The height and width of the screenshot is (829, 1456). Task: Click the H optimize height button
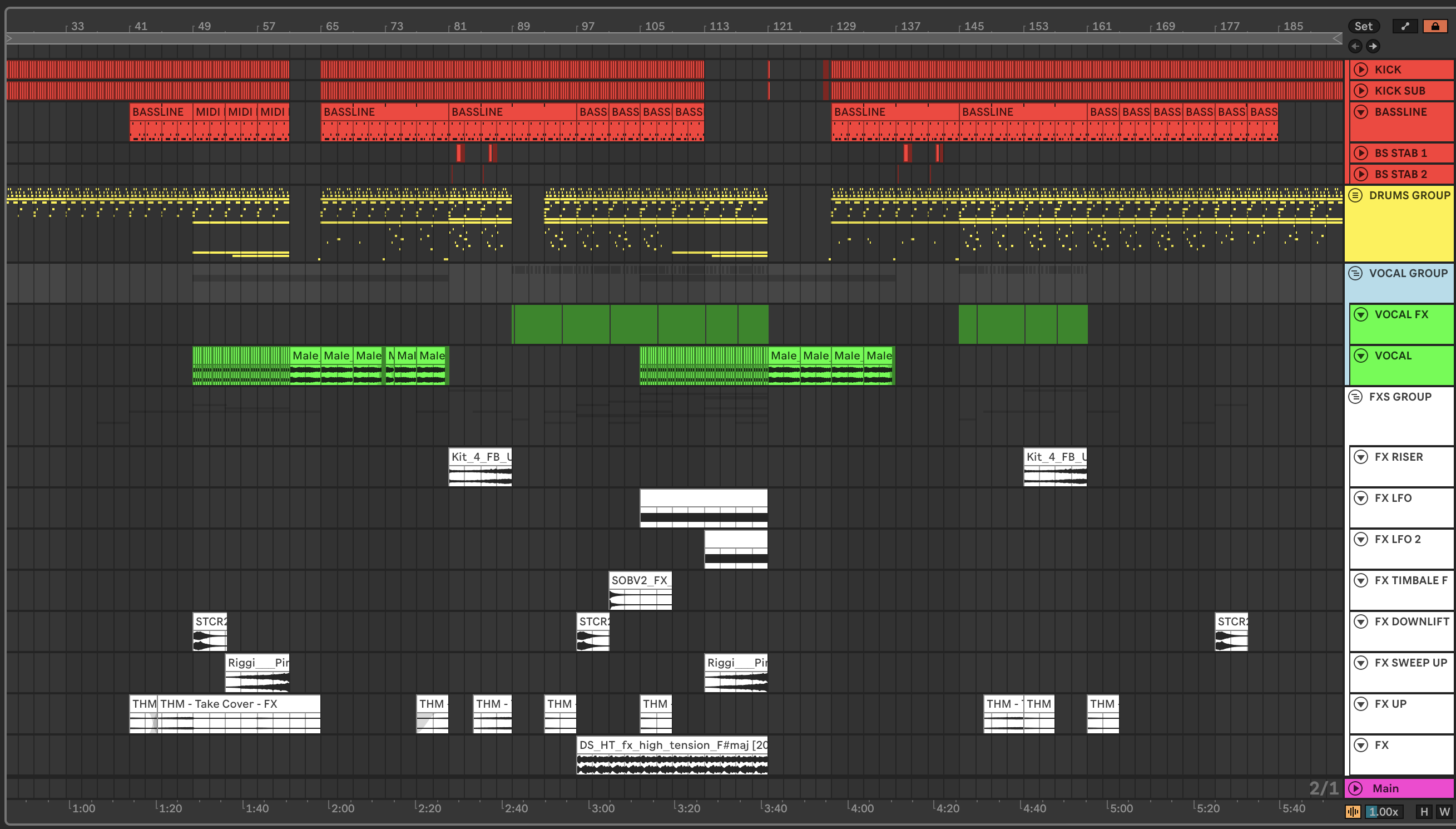click(x=1424, y=812)
